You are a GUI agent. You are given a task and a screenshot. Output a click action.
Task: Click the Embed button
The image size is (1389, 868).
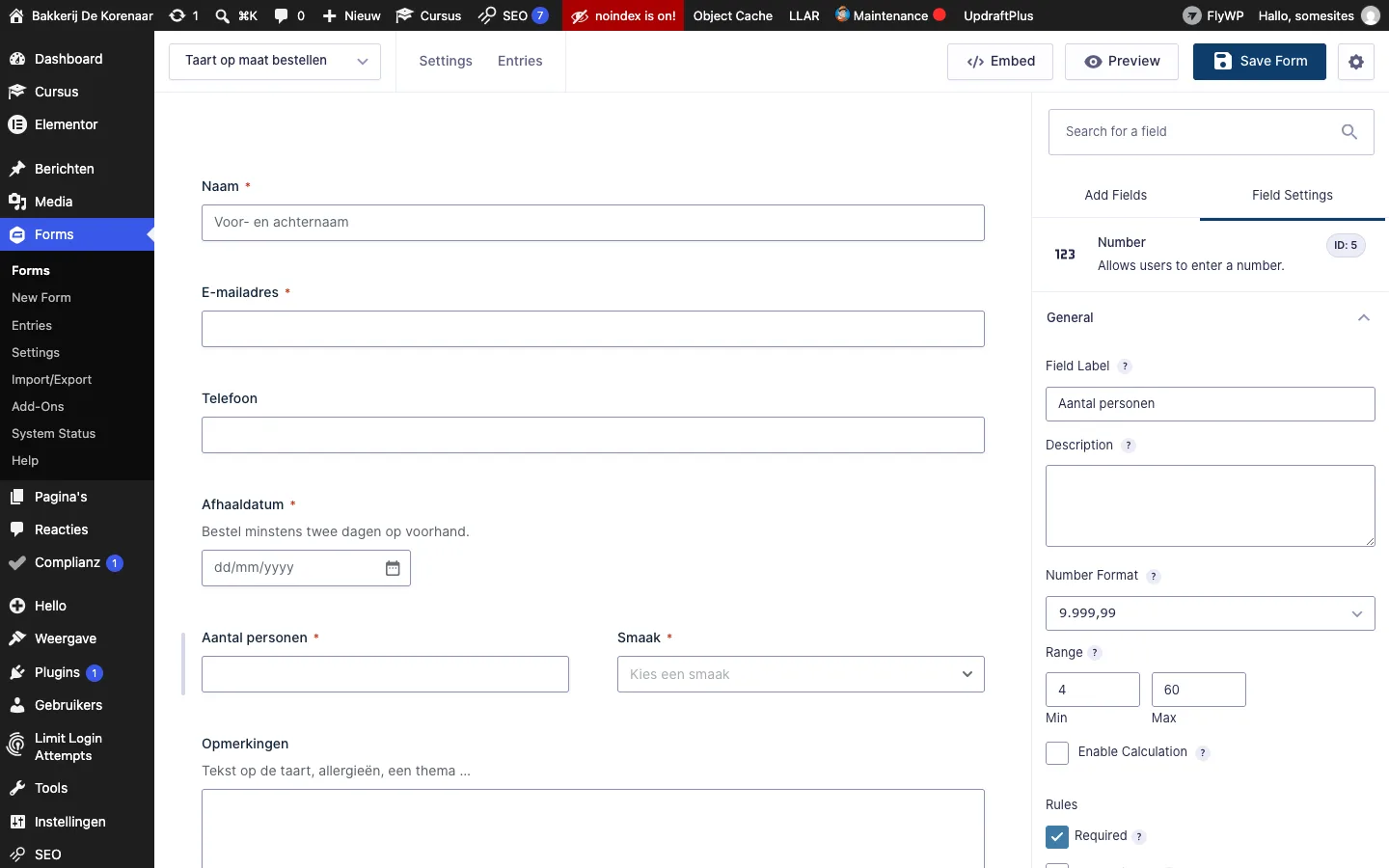click(1000, 62)
